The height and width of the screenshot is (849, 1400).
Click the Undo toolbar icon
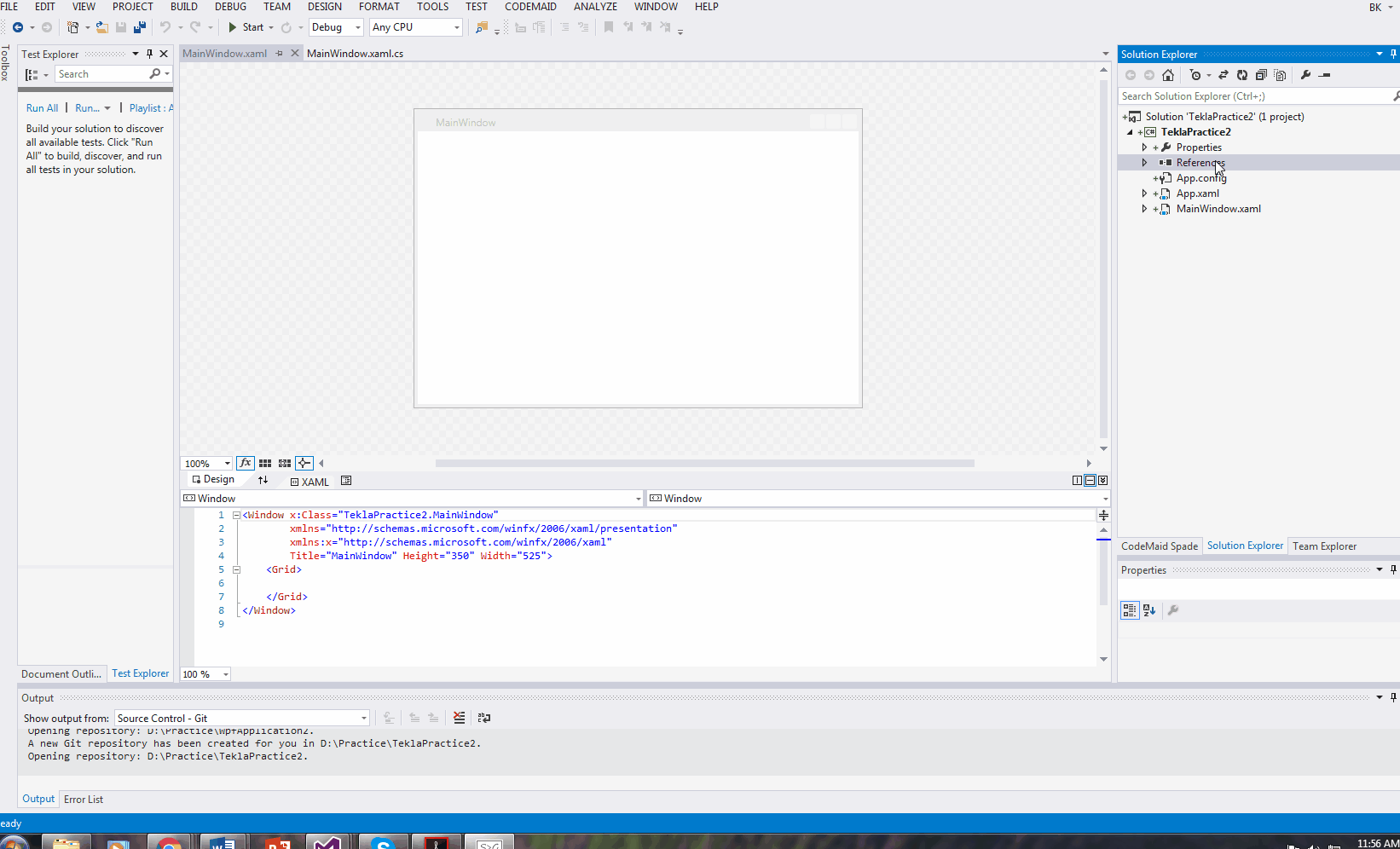click(x=165, y=27)
